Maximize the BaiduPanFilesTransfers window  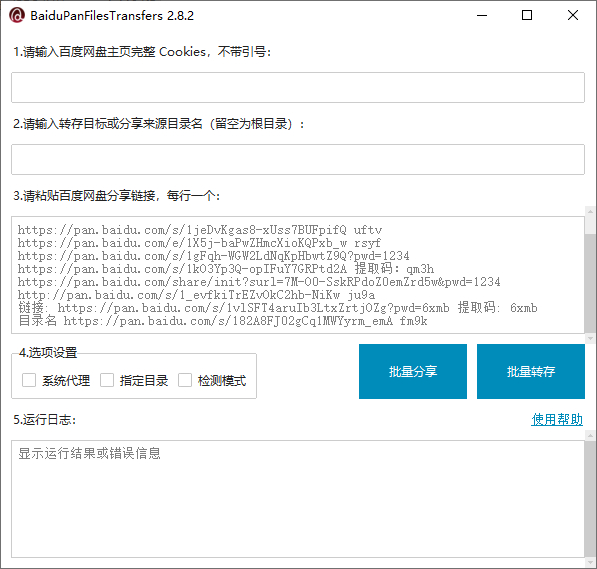[x=527, y=15]
